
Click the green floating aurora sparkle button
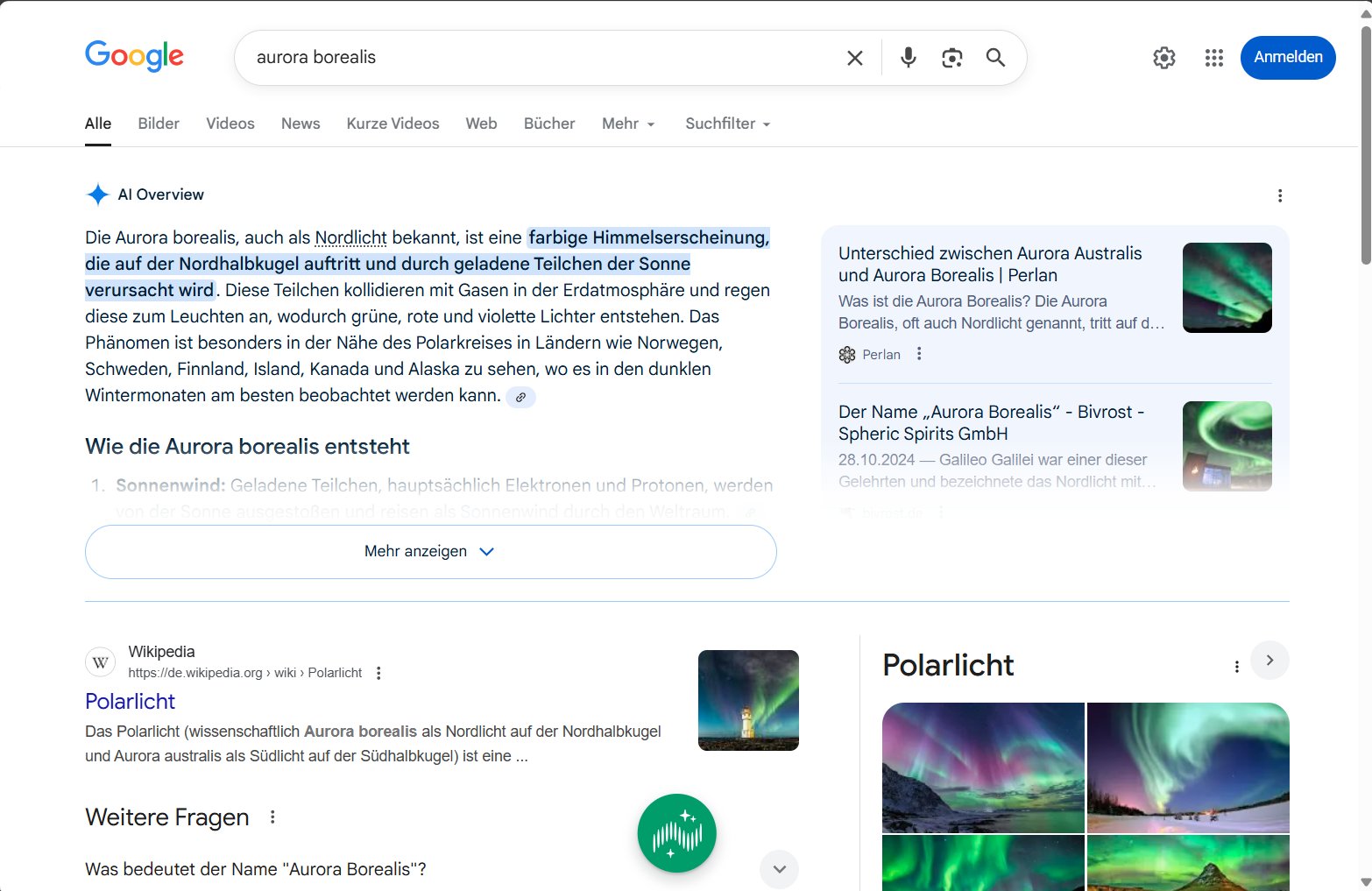[676, 833]
